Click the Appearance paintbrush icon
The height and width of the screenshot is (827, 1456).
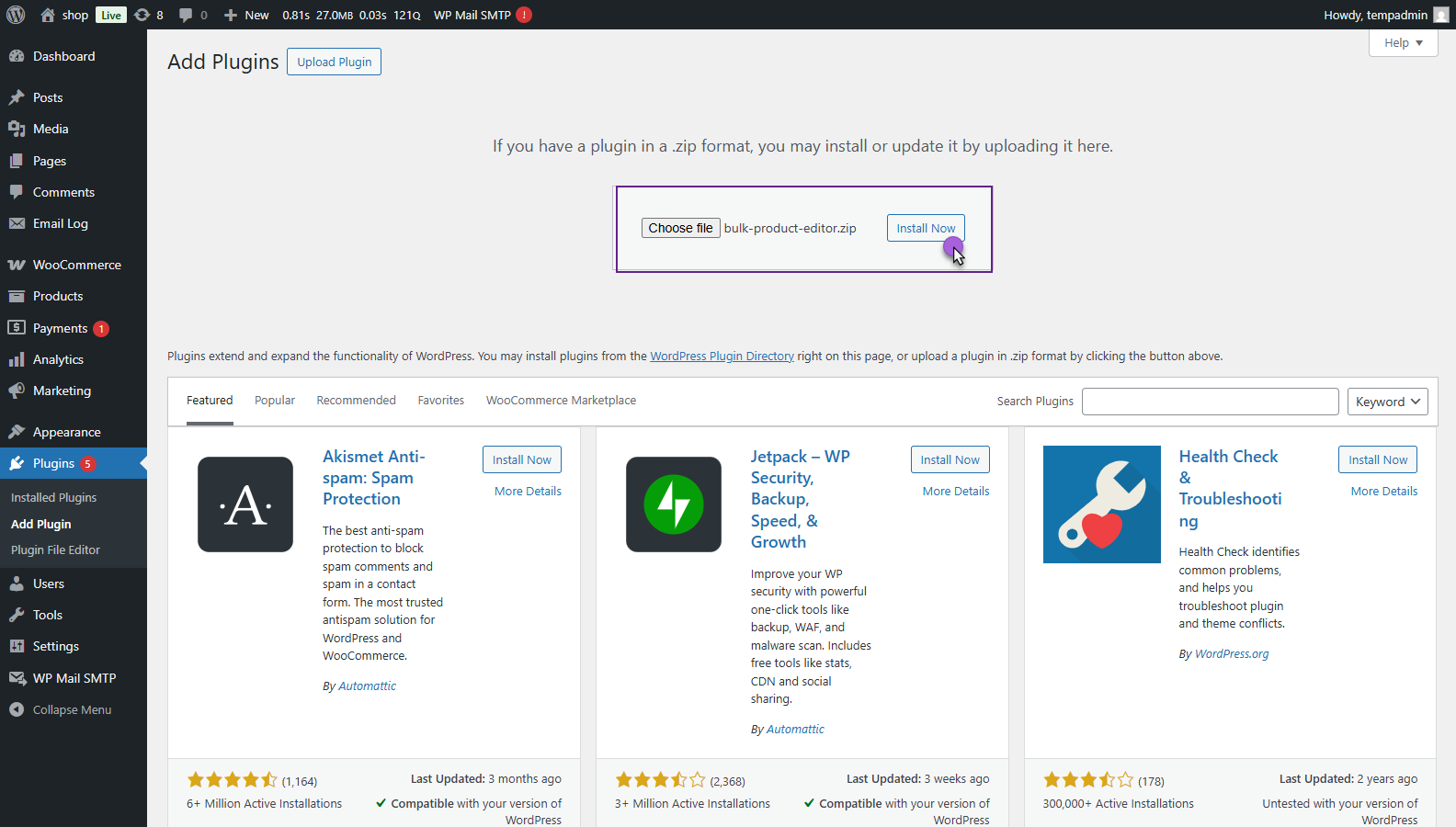(x=17, y=432)
